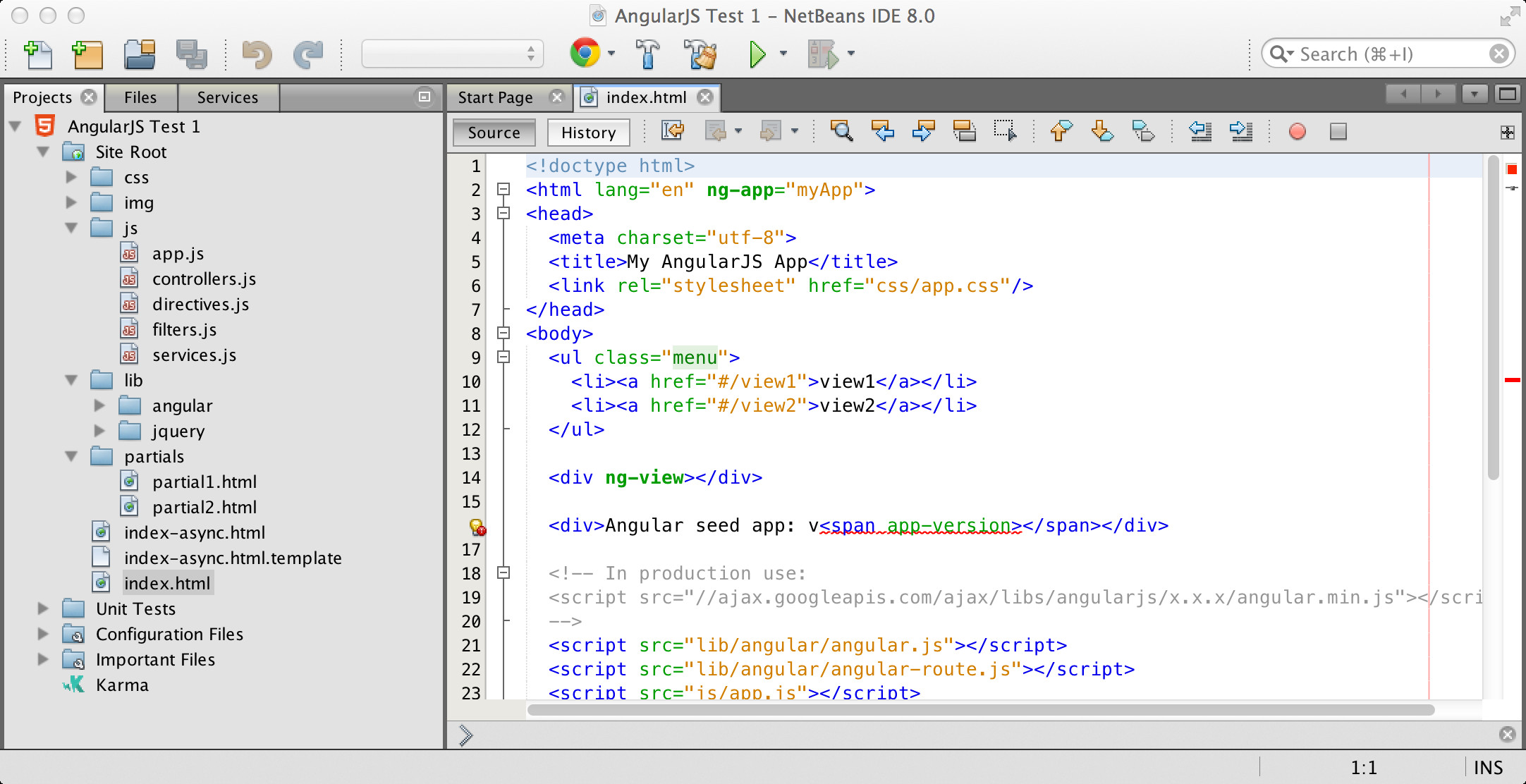
Task: Click Clean and Build Project icon
Action: pos(700,54)
